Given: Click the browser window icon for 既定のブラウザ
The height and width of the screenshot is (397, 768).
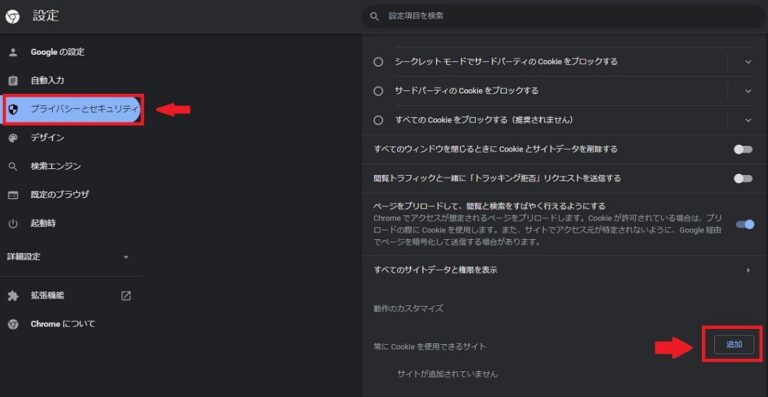Looking at the screenshot, I should [x=13, y=195].
